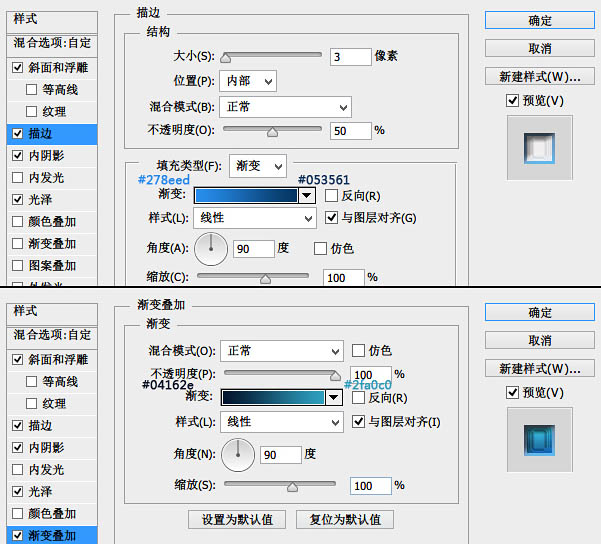The image size is (601, 544).
Task: Select 光泽 style row in the 描边 dialog
Action: [52, 199]
